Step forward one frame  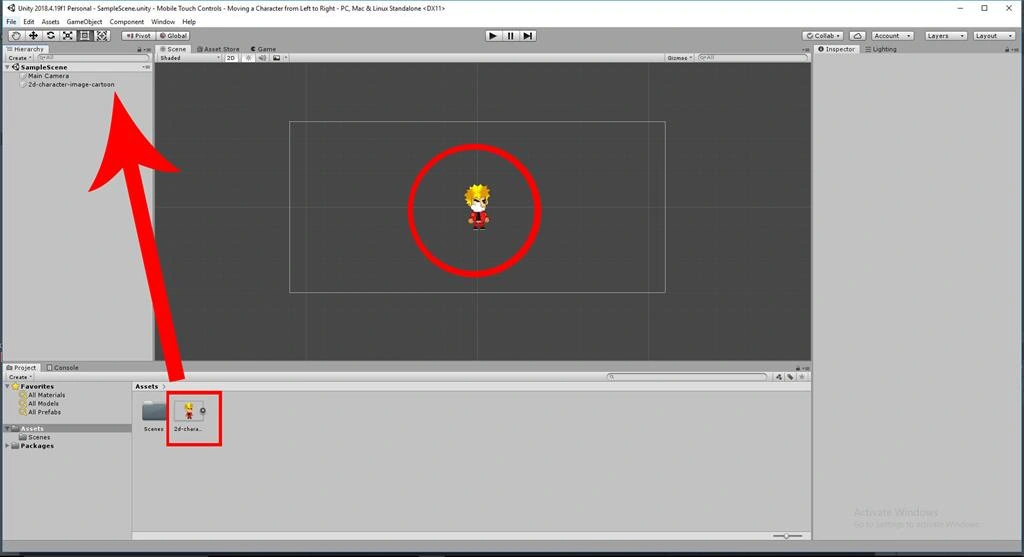[x=528, y=36]
